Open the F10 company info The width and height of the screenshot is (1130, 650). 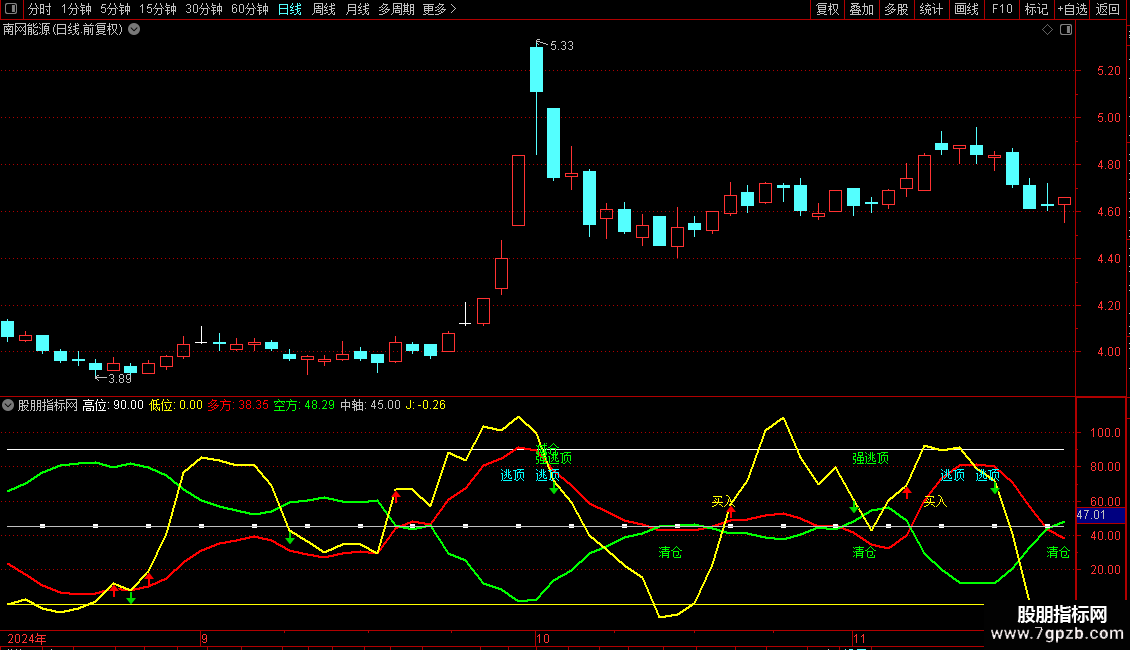(x=1002, y=9)
